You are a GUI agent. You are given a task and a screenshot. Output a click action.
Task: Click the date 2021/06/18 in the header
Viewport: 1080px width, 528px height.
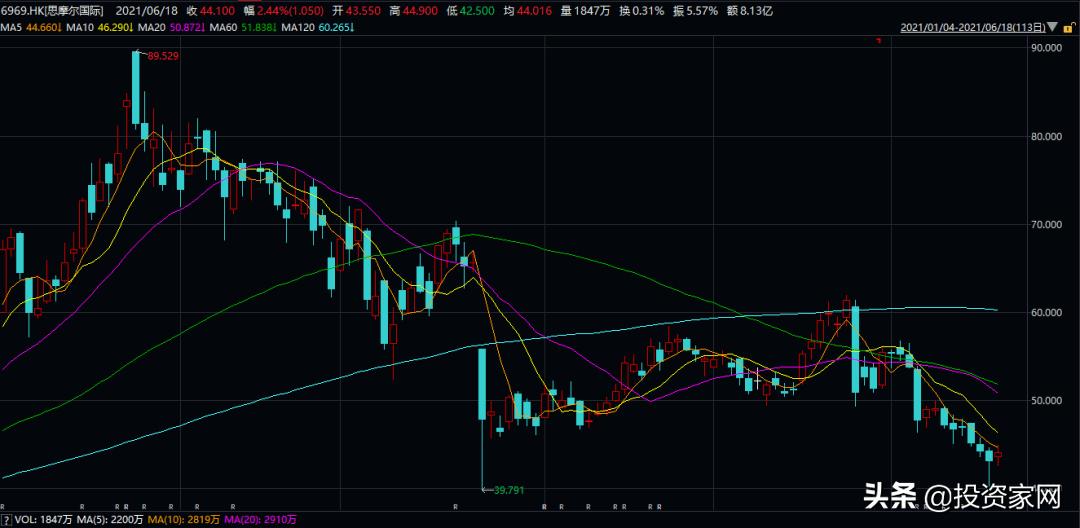coord(145,10)
